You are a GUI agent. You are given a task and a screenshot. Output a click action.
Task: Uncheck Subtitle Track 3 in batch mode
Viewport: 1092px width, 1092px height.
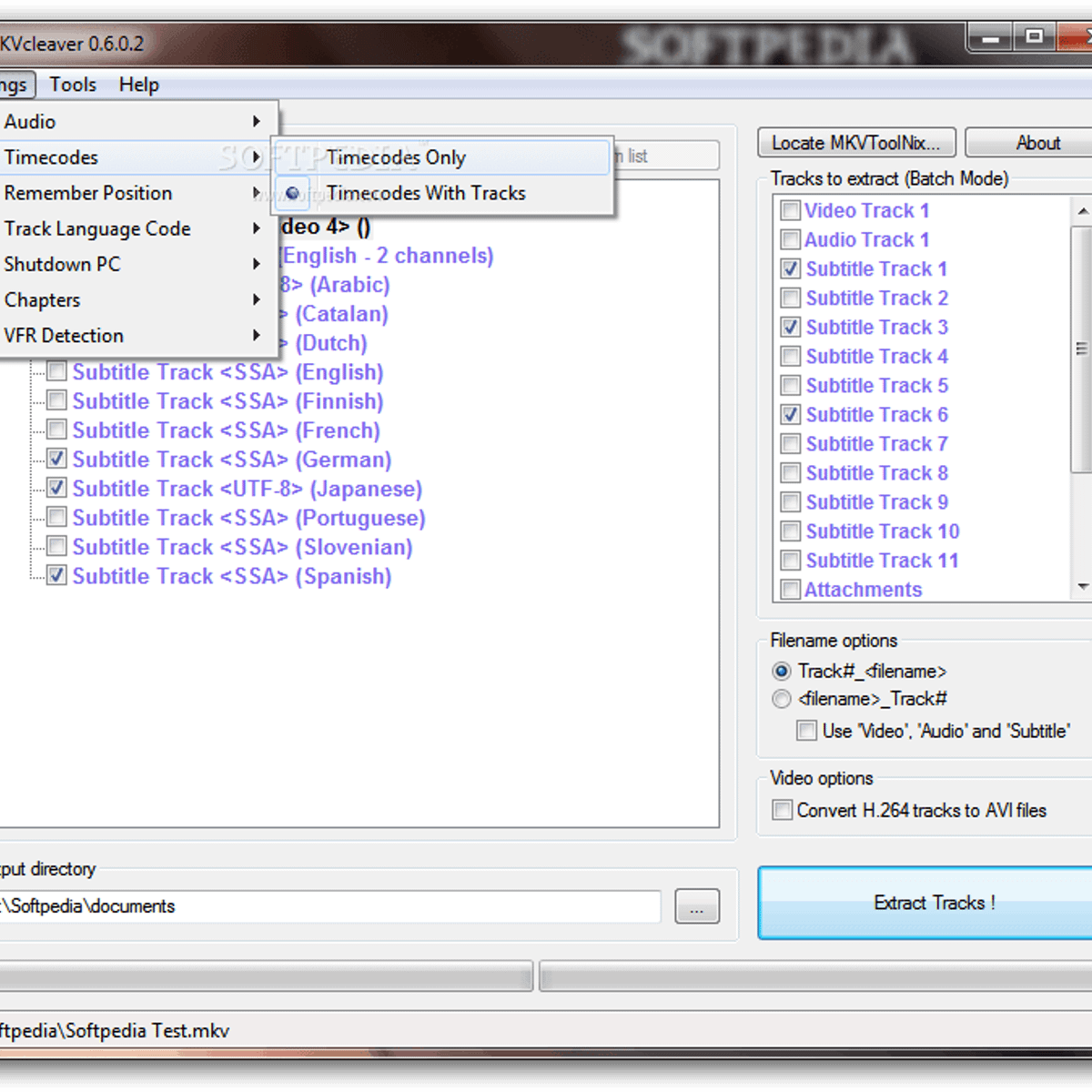(790, 327)
